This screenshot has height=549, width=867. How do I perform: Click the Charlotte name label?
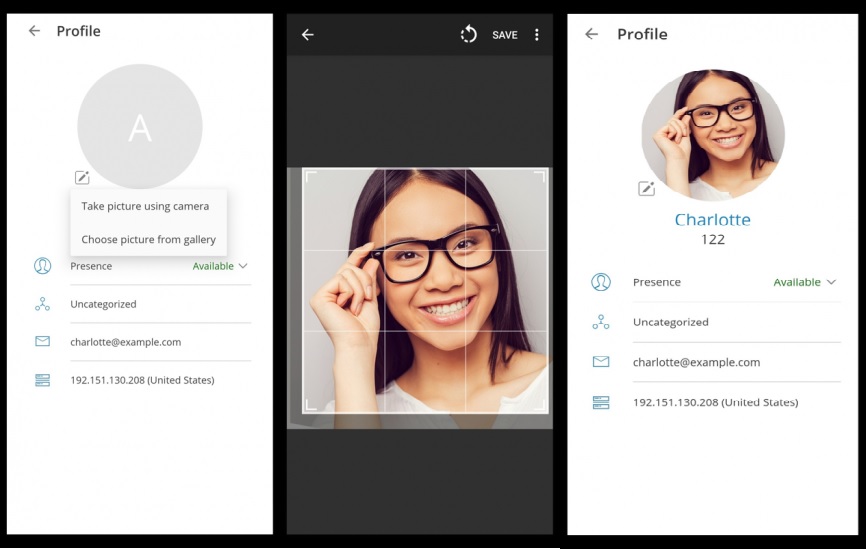click(x=712, y=219)
